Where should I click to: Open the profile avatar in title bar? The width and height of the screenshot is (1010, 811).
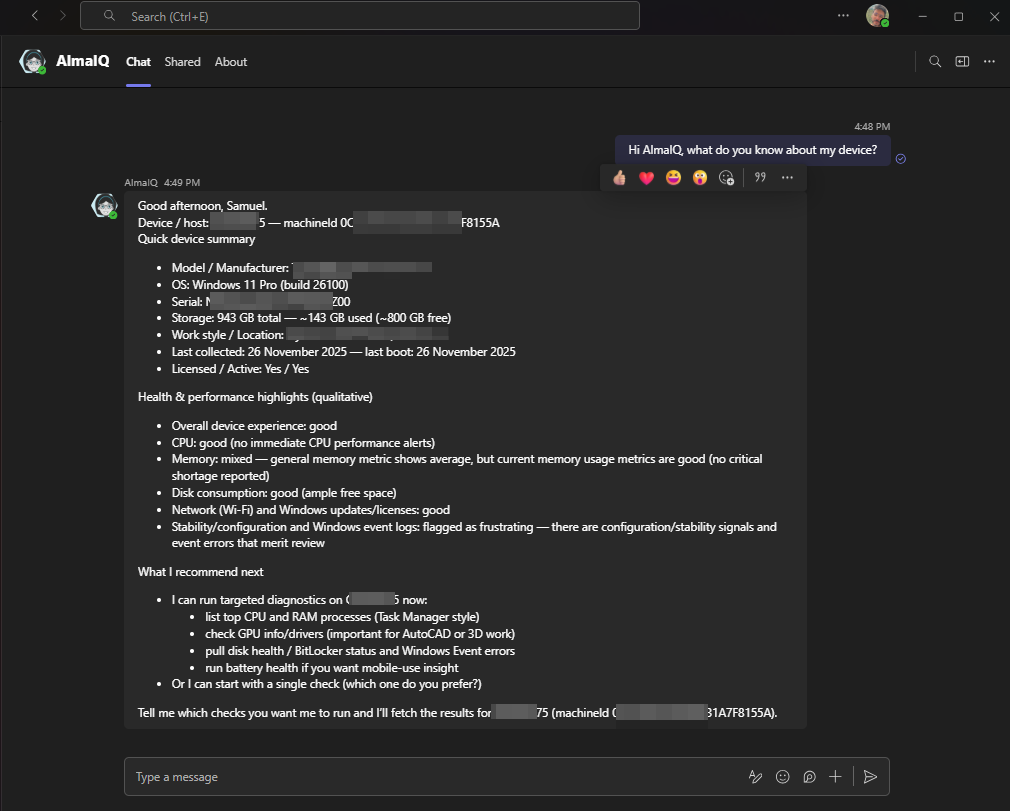pyautogui.click(x=877, y=16)
